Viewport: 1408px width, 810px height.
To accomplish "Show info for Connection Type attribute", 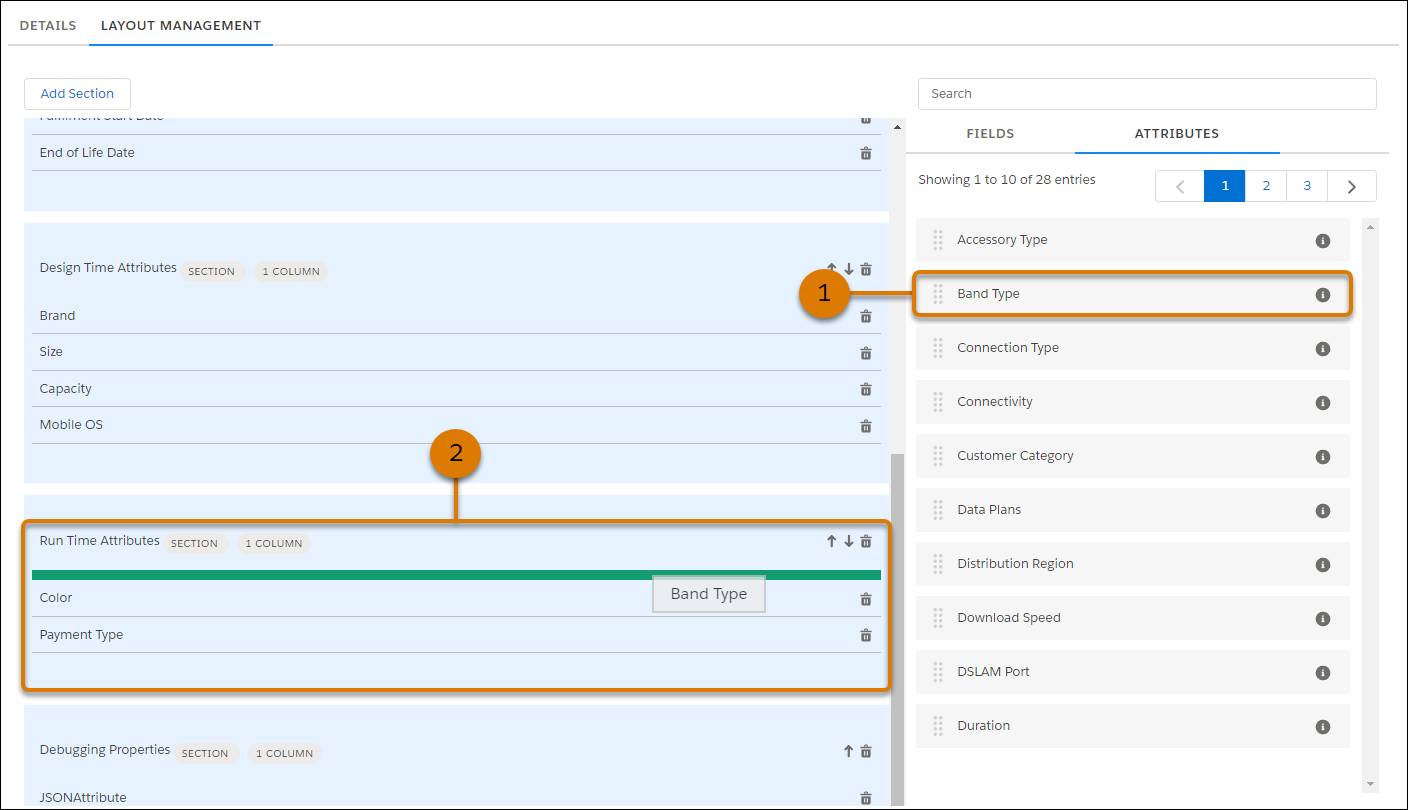I will point(1323,349).
